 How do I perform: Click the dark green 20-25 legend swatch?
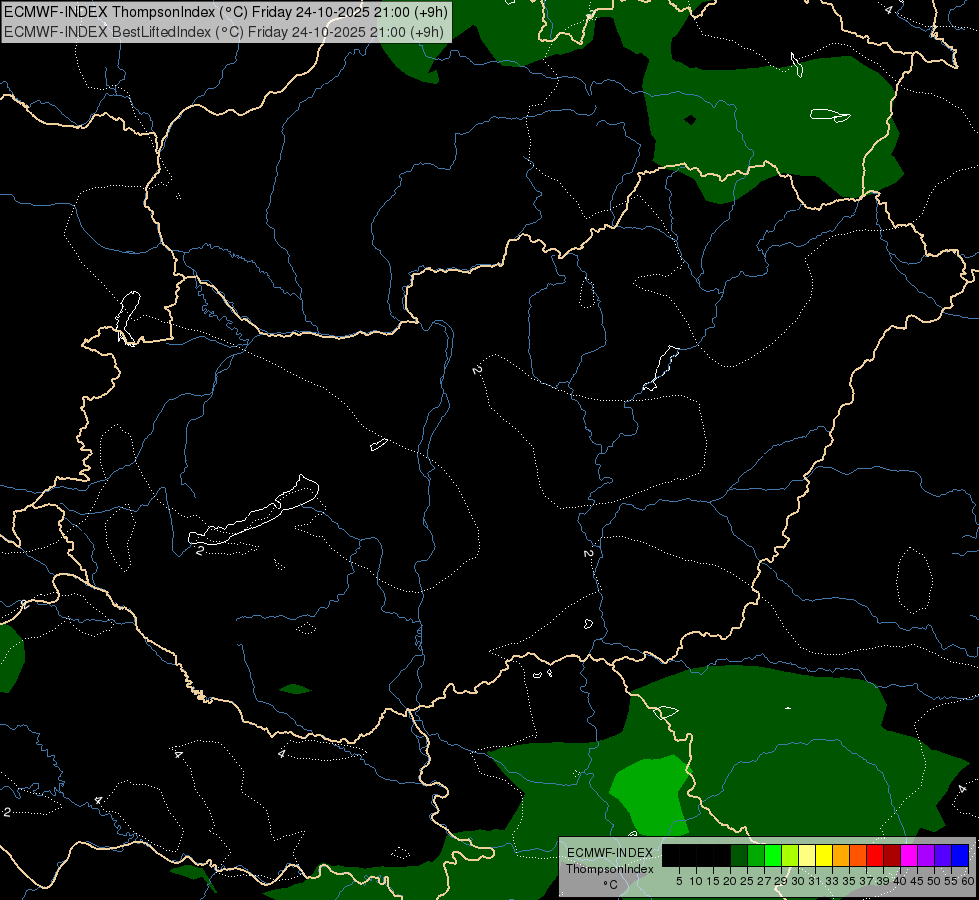[x=739, y=855]
